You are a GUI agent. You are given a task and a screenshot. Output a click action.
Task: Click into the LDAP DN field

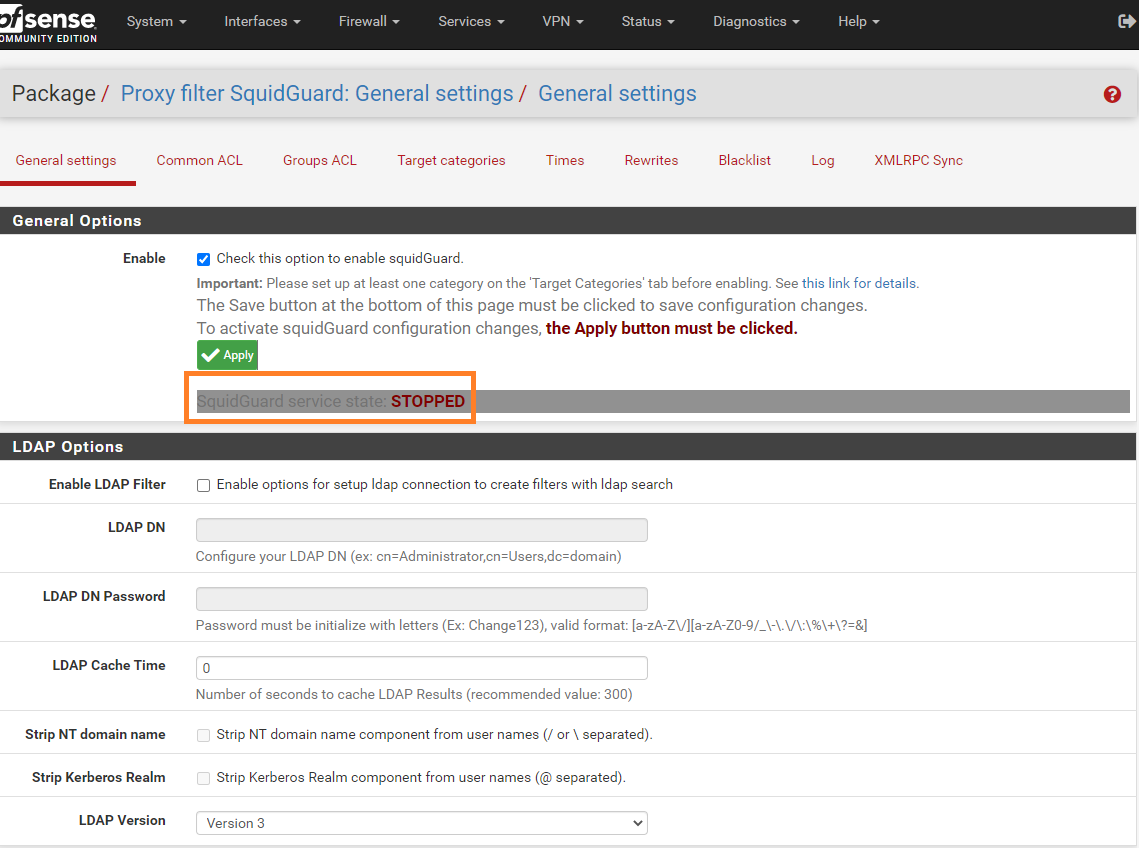[x=422, y=530]
